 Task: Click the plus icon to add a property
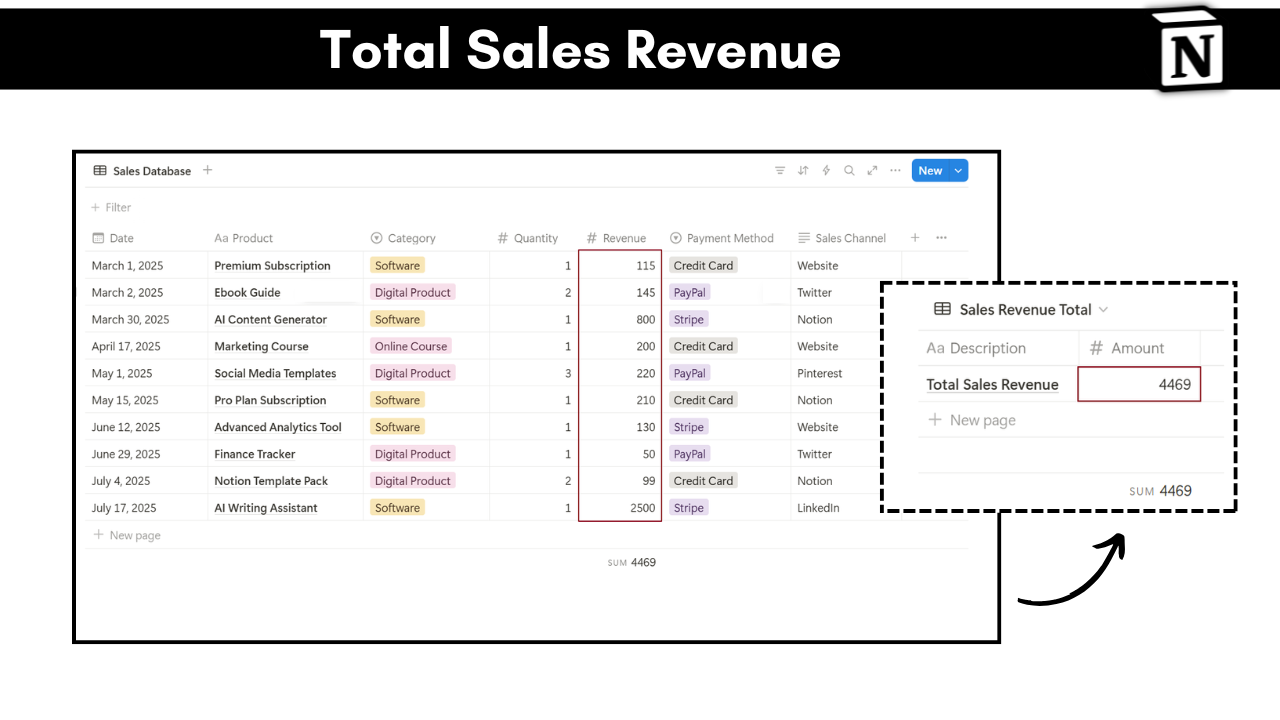[914, 238]
